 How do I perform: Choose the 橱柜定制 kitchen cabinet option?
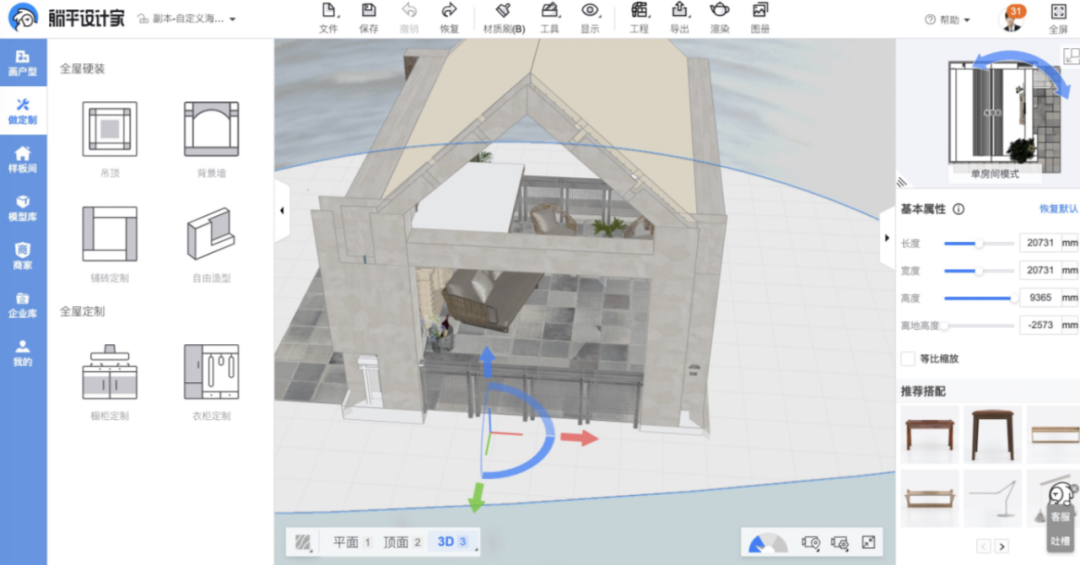coord(110,382)
